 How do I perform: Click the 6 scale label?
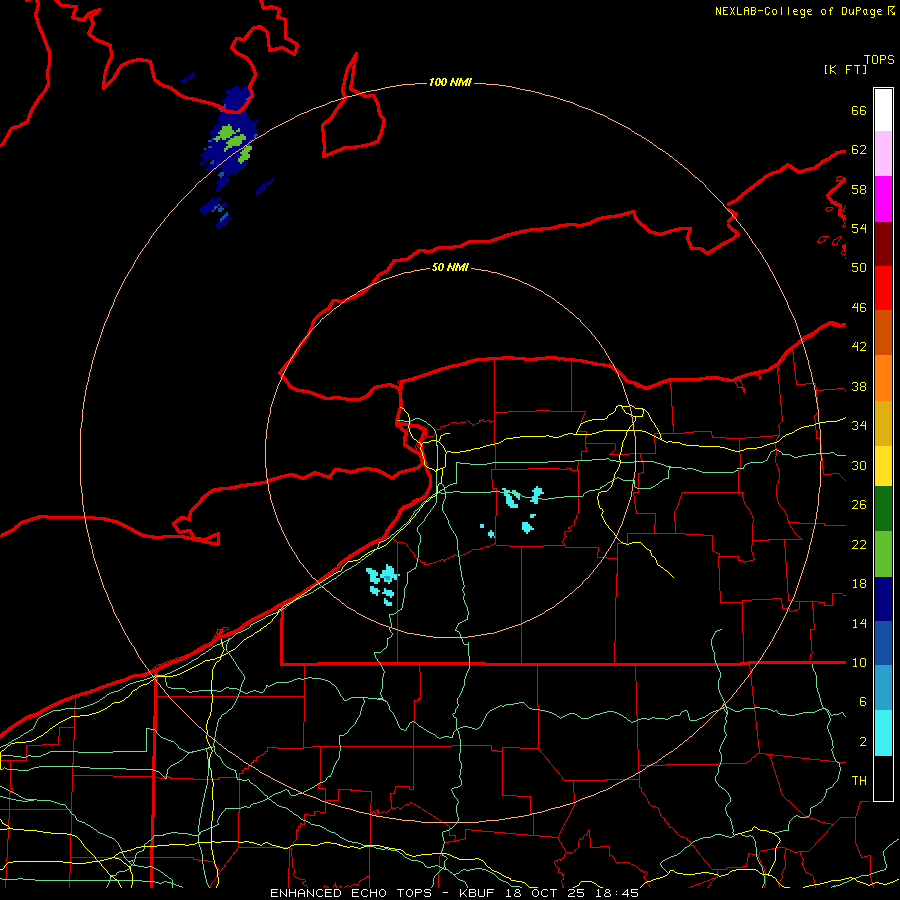(x=862, y=702)
